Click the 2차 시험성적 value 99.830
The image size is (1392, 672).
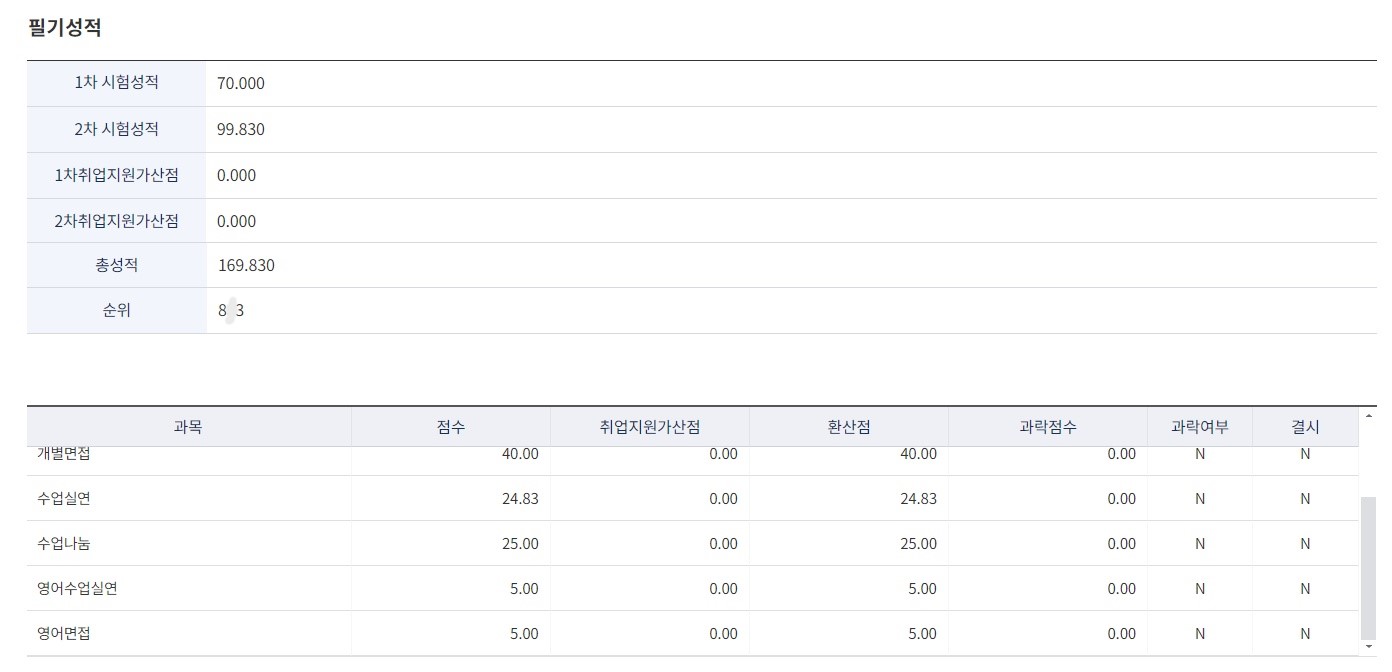pos(241,130)
